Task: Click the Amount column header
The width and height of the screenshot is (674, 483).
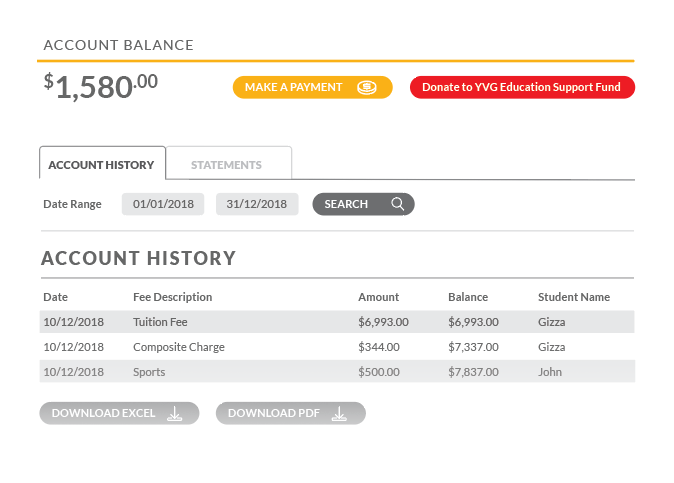Action: (x=378, y=297)
